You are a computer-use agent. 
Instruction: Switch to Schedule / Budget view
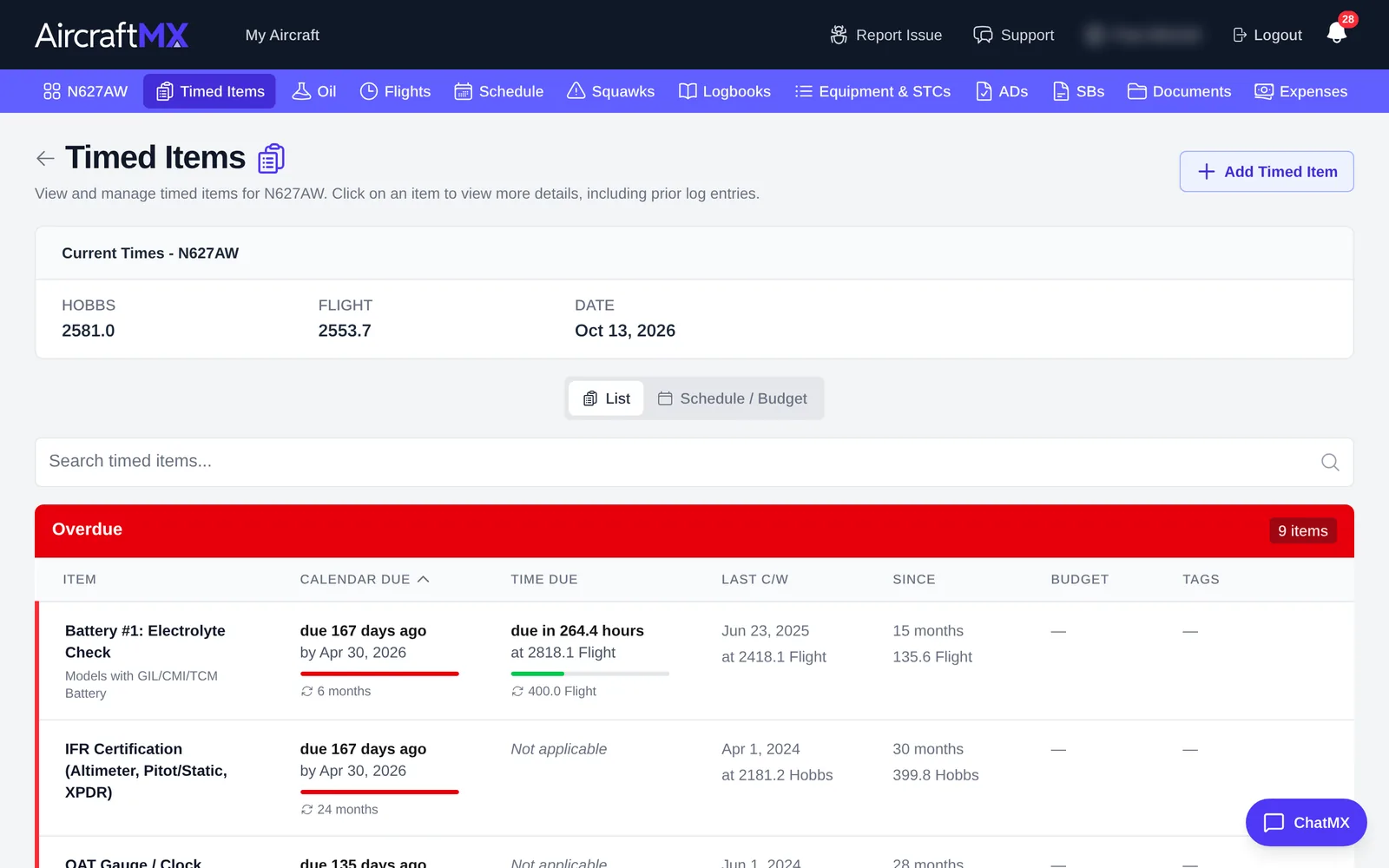pos(733,398)
